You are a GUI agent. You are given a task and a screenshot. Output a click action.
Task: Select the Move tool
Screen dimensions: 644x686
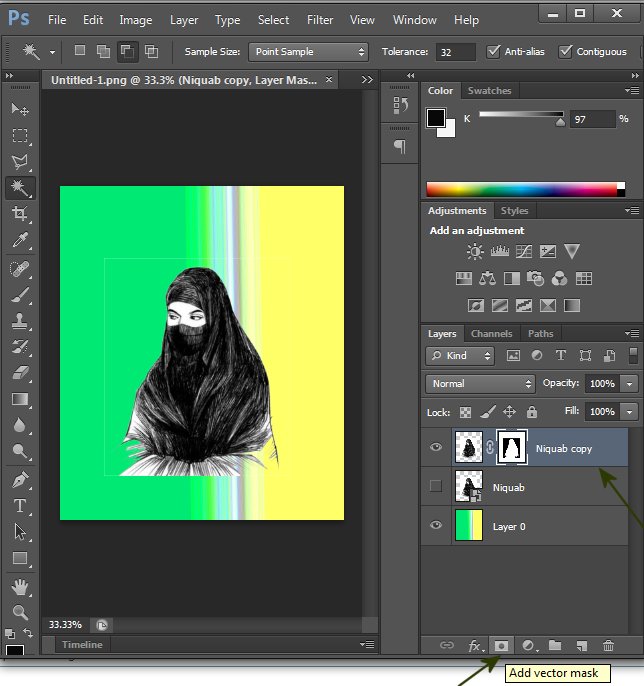[x=20, y=109]
